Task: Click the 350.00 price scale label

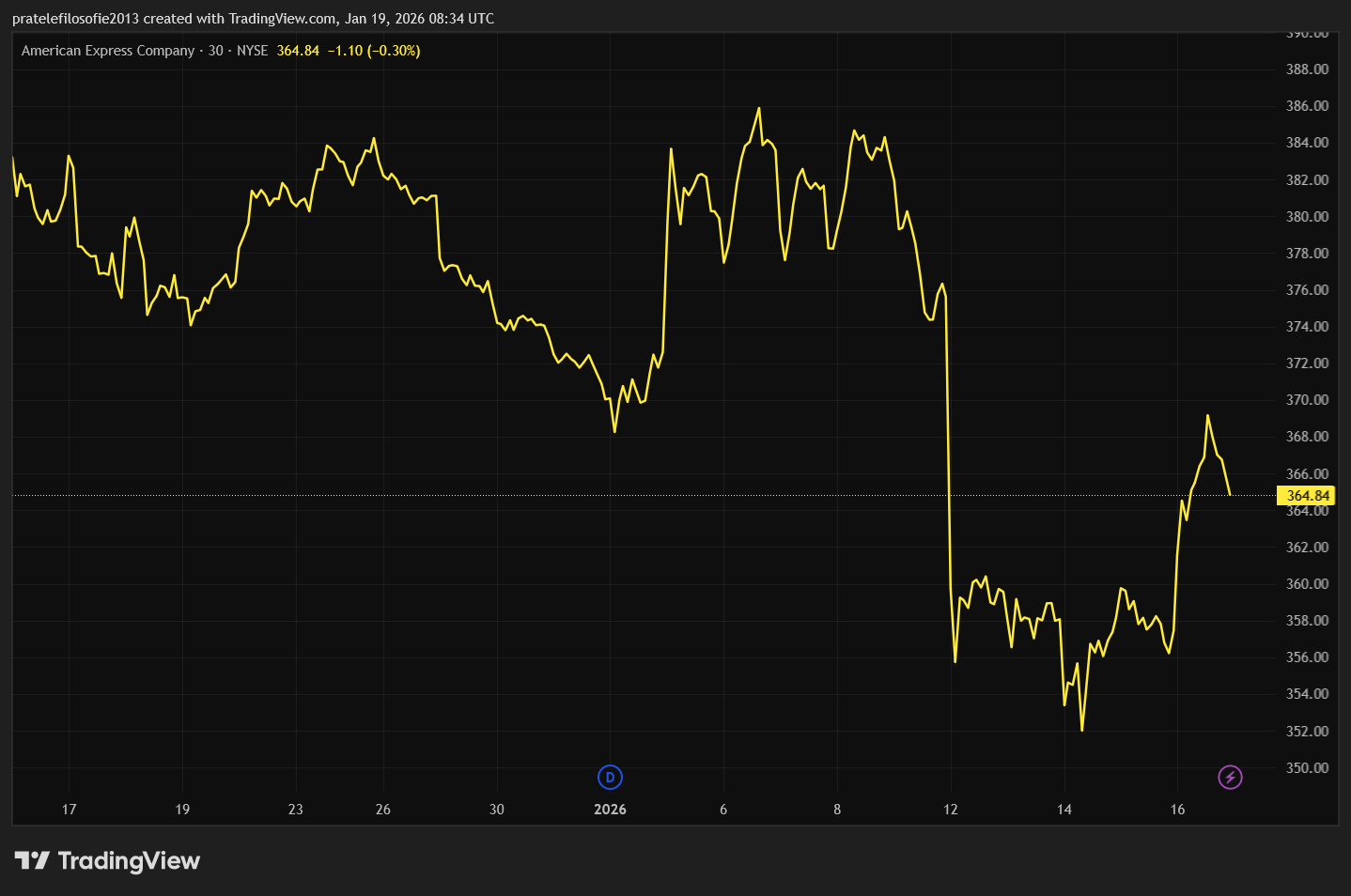Action: [1307, 768]
